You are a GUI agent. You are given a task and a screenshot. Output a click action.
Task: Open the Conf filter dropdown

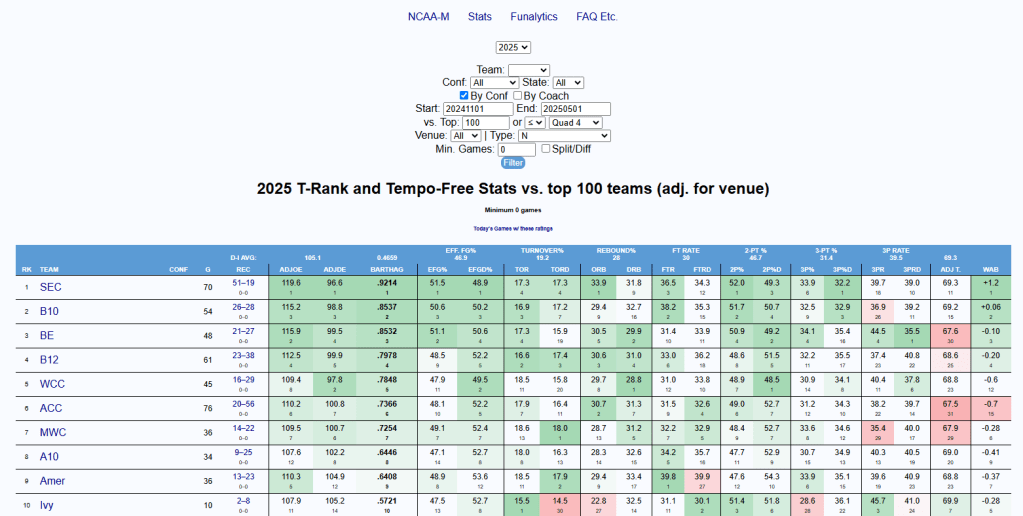492,83
